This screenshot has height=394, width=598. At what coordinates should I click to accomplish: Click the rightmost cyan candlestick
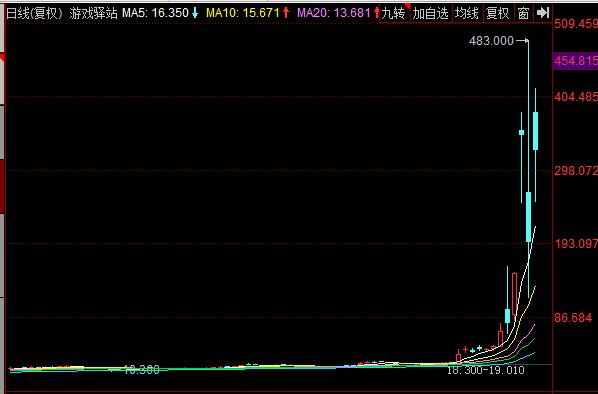click(x=535, y=131)
